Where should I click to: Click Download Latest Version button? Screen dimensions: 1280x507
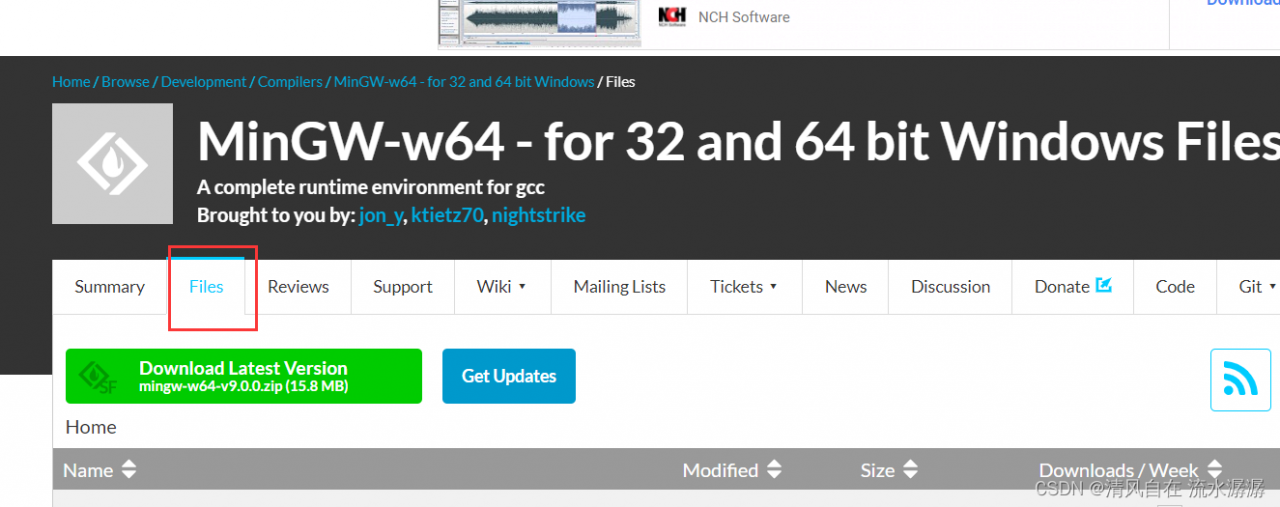[x=244, y=376]
